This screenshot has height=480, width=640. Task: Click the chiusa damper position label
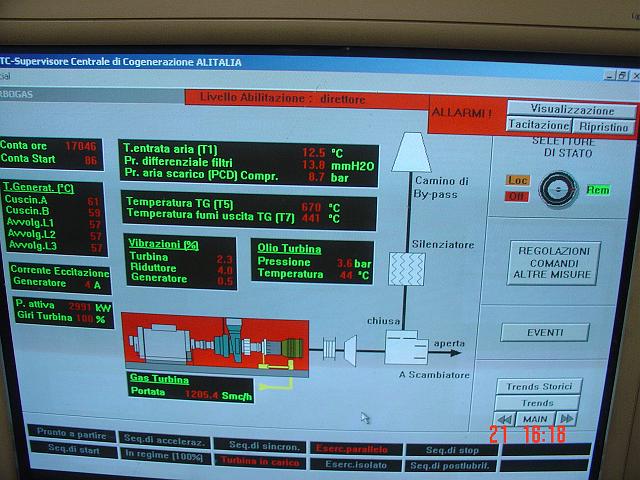pyautogui.click(x=383, y=321)
